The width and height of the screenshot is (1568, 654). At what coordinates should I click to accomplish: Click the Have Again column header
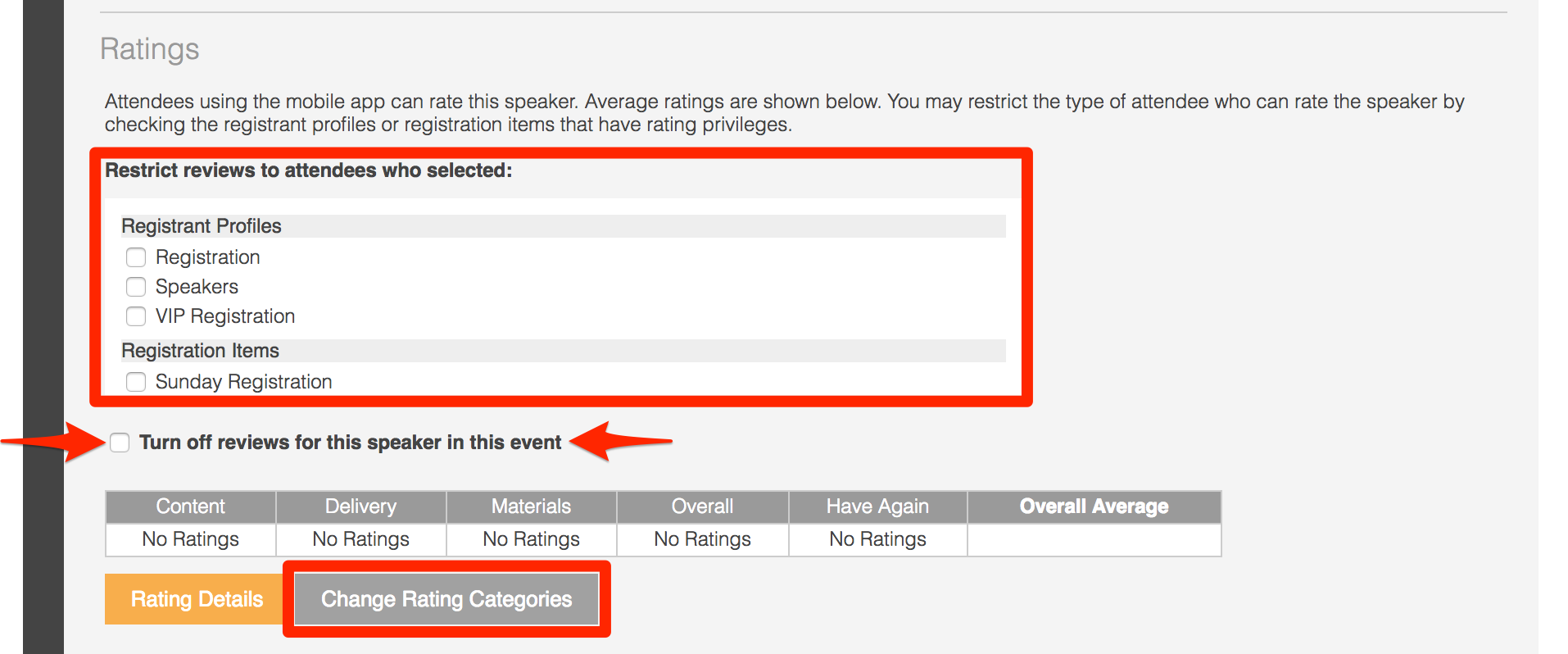tap(878, 506)
